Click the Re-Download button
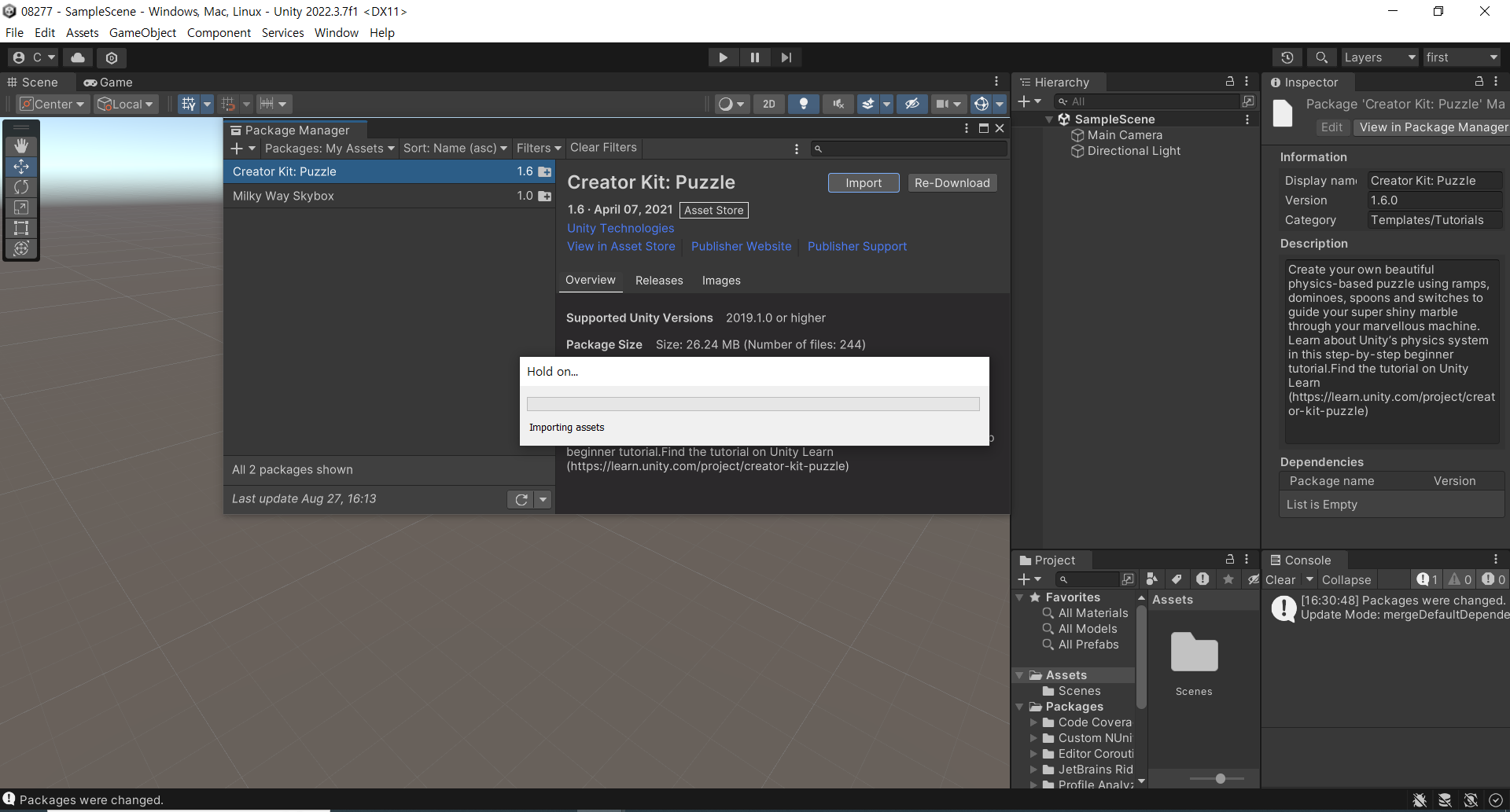 pyautogui.click(x=952, y=182)
